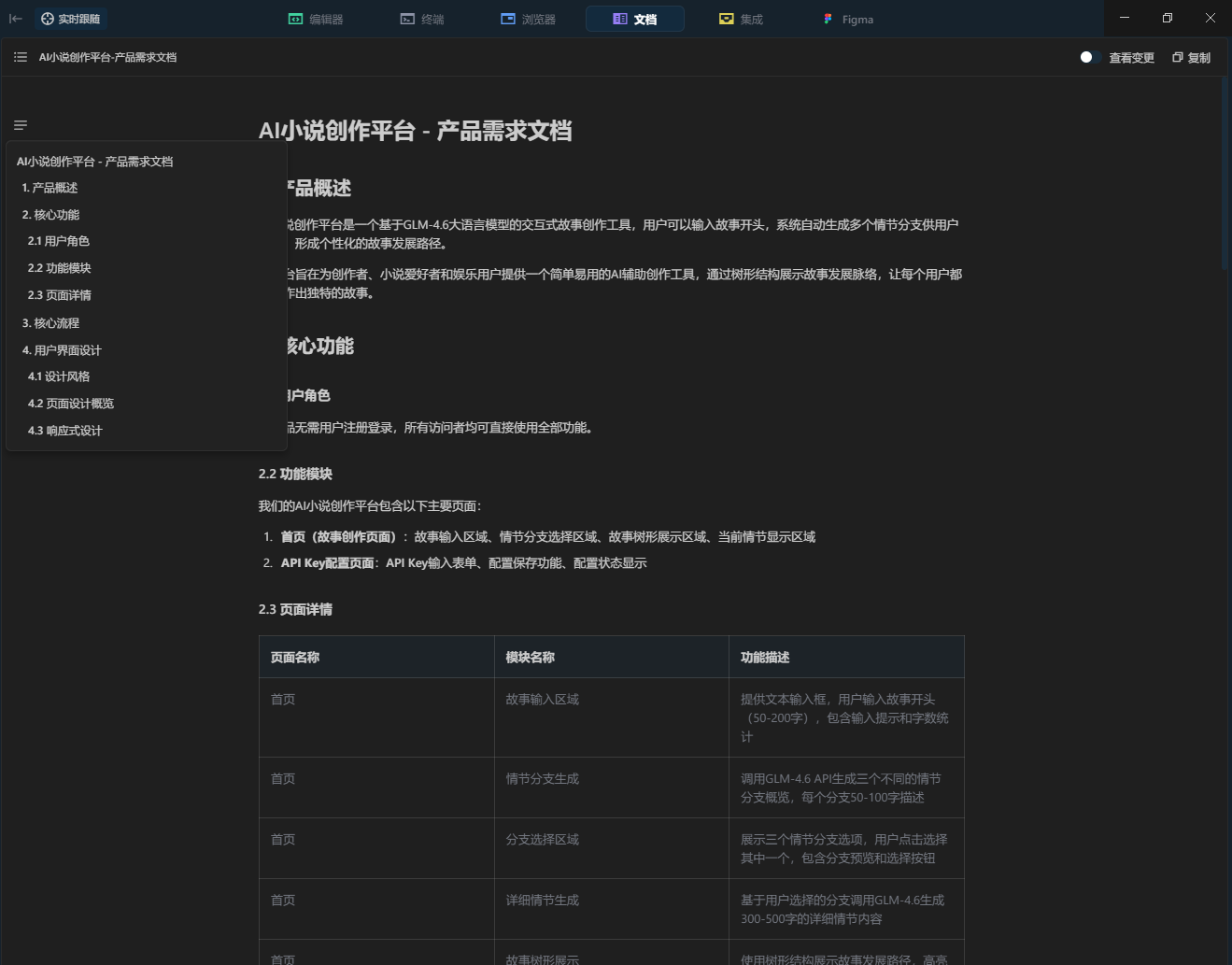Click the white status circle near 查看变更
1232x965 pixels.
coord(1085,56)
